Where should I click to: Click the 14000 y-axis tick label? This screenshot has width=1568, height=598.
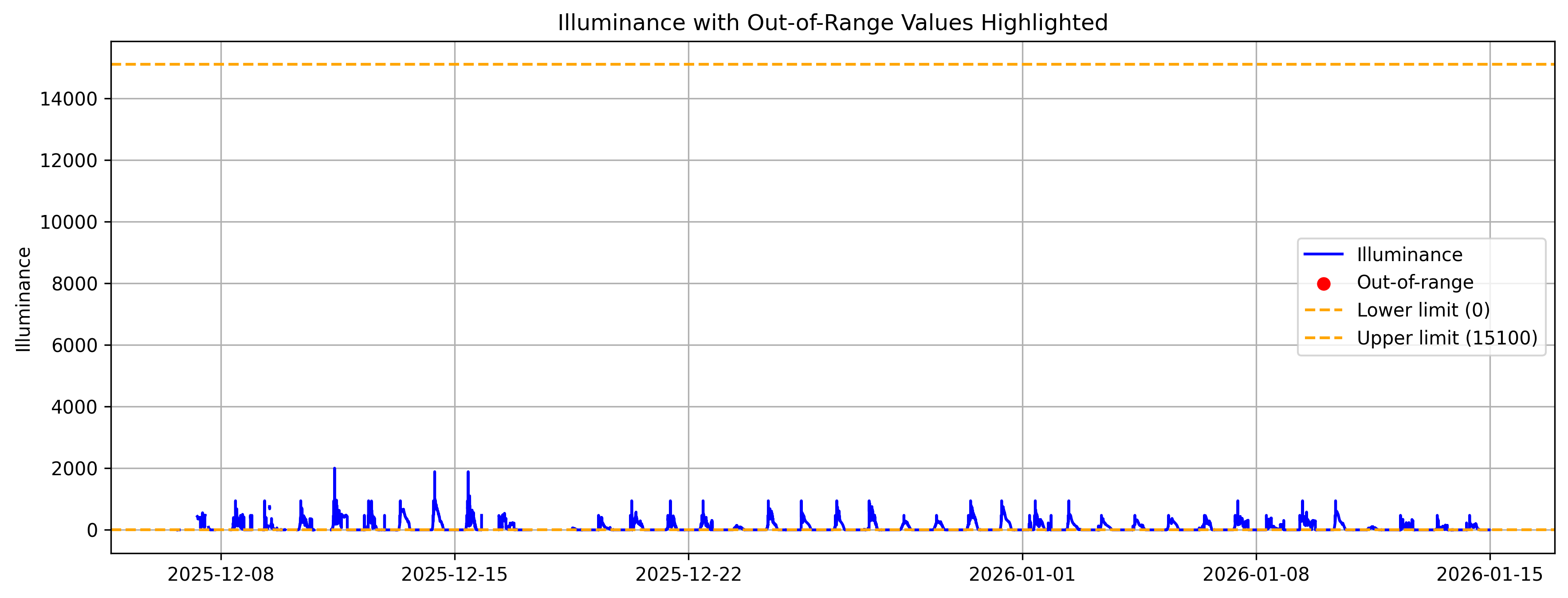[x=68, y=99]
